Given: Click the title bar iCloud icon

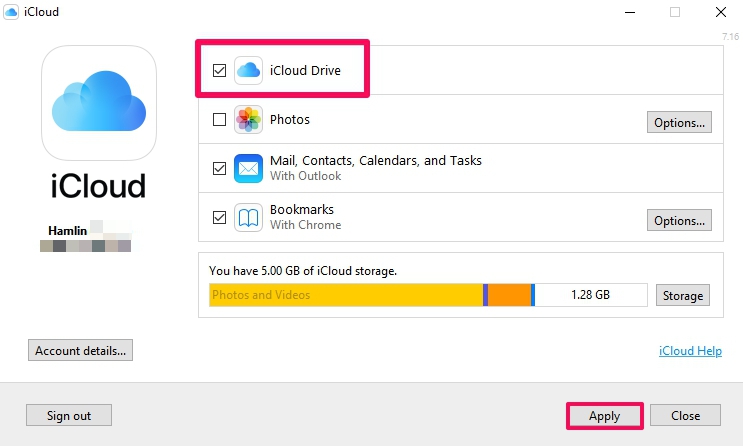Looking at the screenshot, I should 11,12.
